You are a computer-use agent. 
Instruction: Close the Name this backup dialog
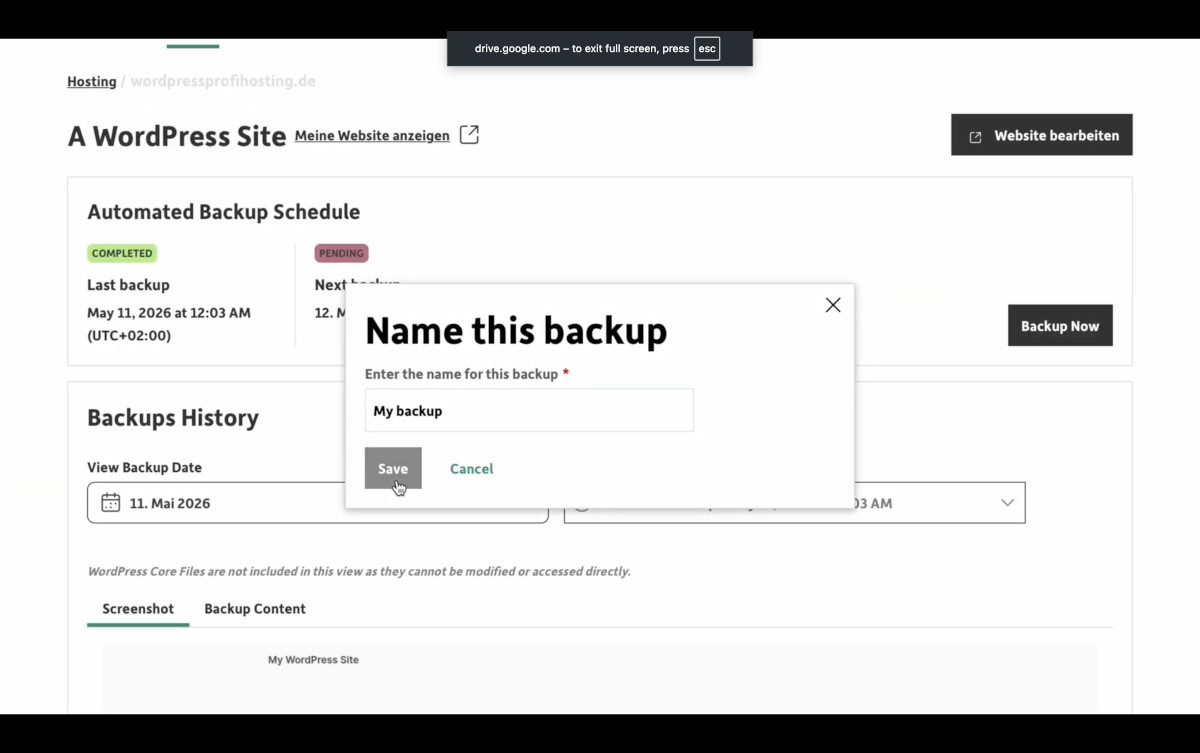coord(833,305)
